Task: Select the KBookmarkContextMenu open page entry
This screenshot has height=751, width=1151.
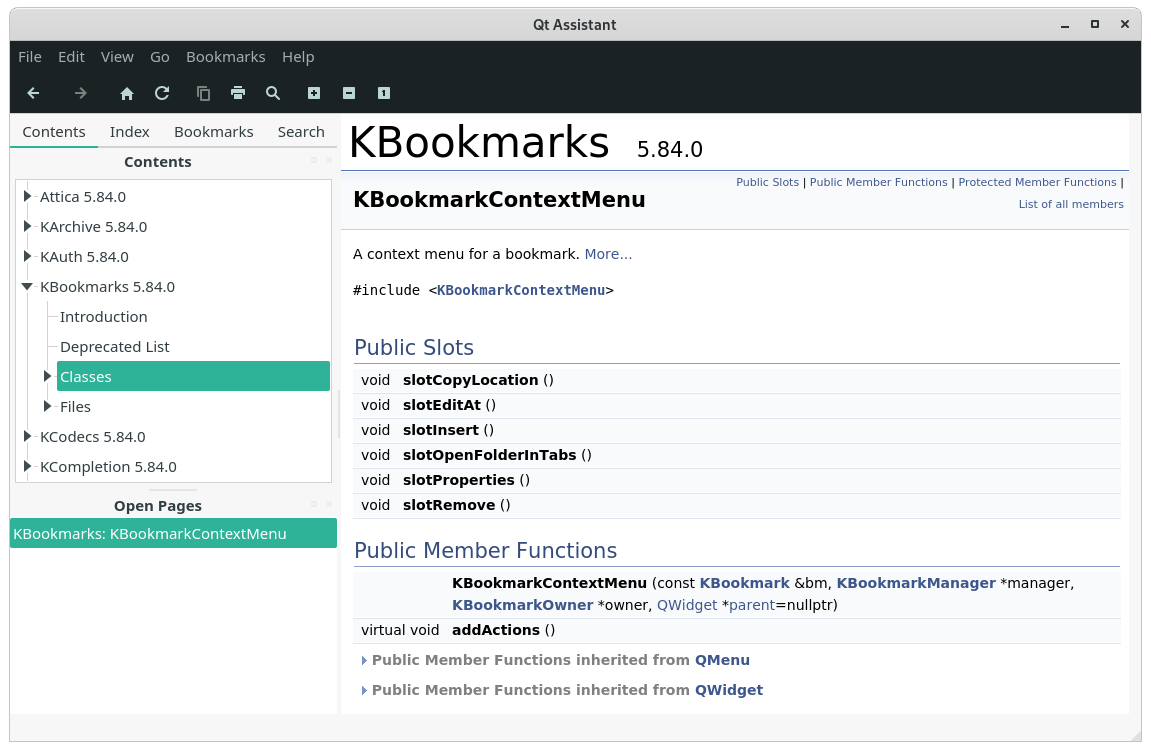Action: click(173, 534)
